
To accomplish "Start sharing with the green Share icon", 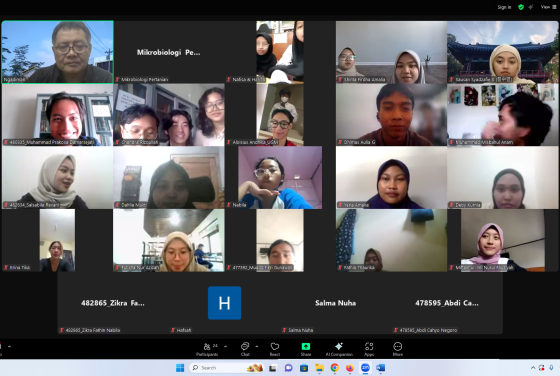I will (x=306, y=349).
